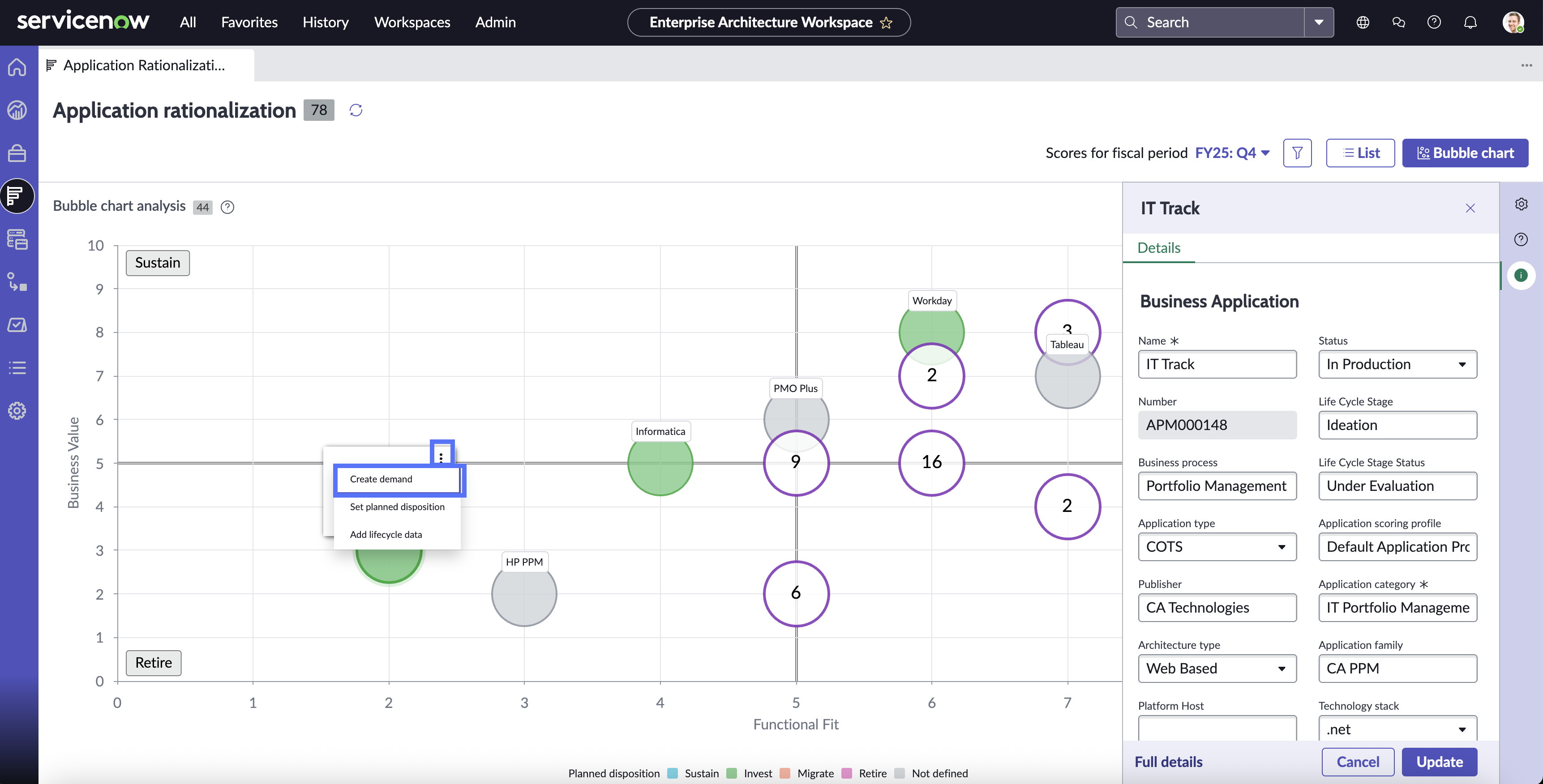Click the Enterprise Architecture Workspace pill

click(768, 22)
